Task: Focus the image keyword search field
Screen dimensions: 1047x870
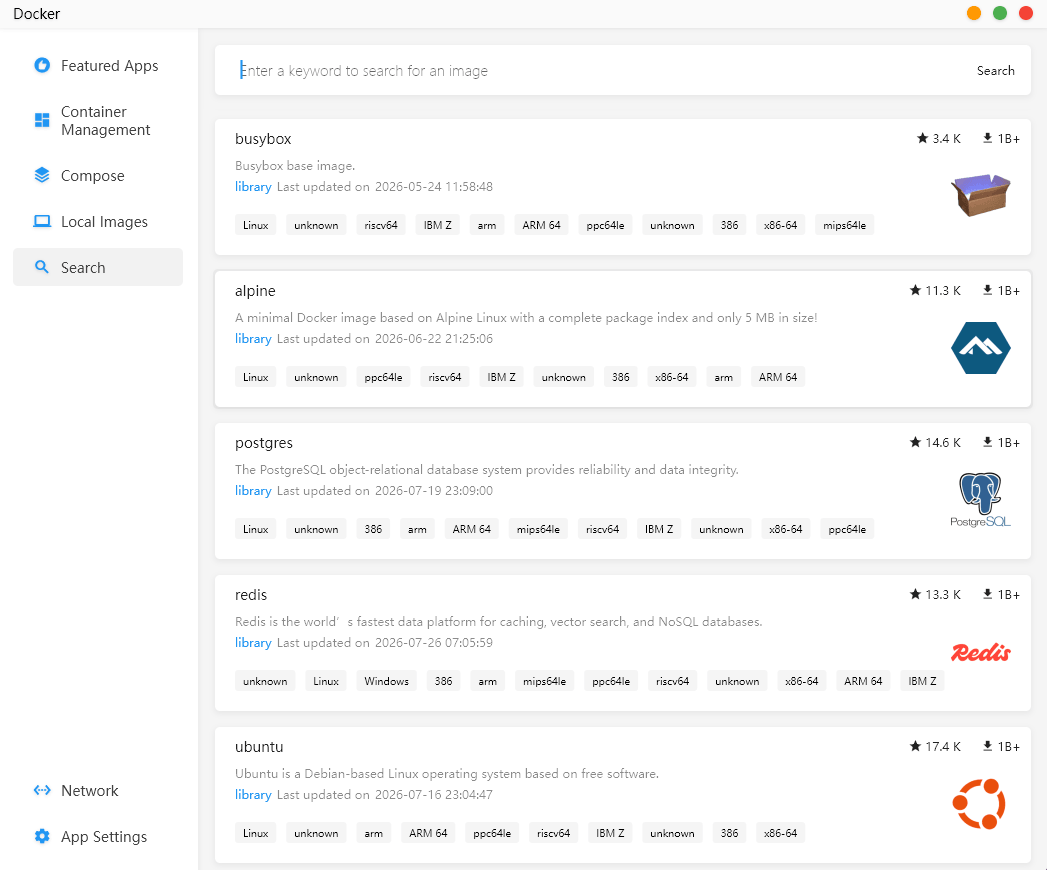Action: tap(601, 71)
